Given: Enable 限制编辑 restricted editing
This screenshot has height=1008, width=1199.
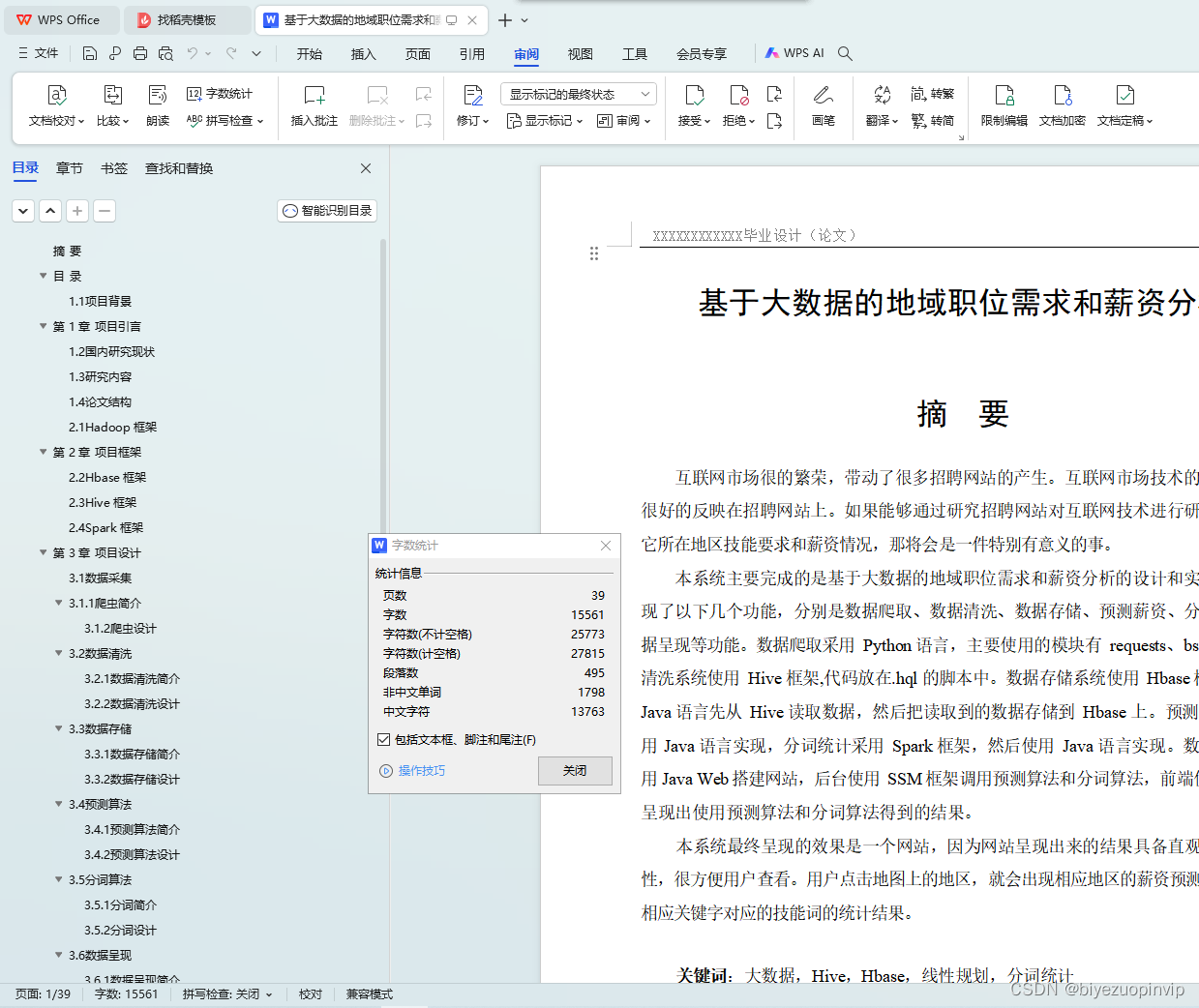Looking at the screenshot, I should pyautogui.click(x=1005, y=104).
